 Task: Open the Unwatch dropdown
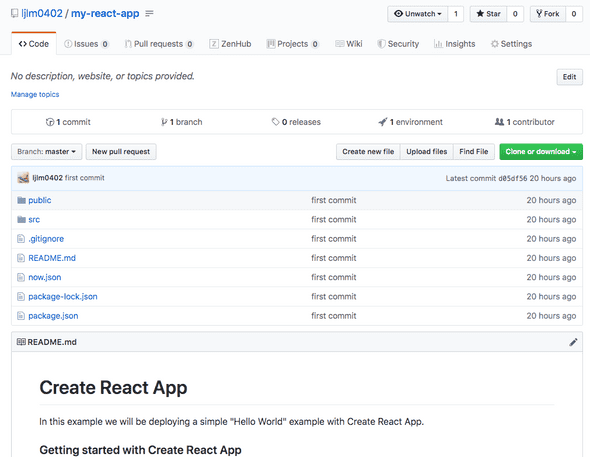coord(418,14)
